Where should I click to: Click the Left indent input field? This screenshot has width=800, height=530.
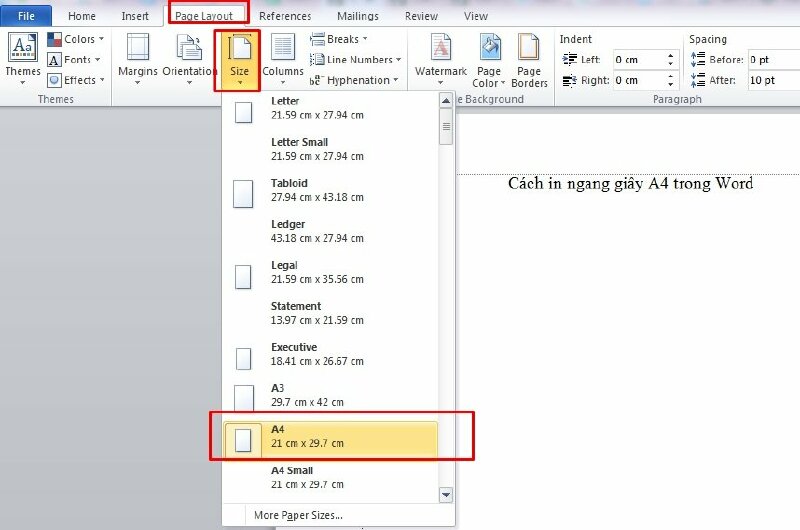[642, 60]
